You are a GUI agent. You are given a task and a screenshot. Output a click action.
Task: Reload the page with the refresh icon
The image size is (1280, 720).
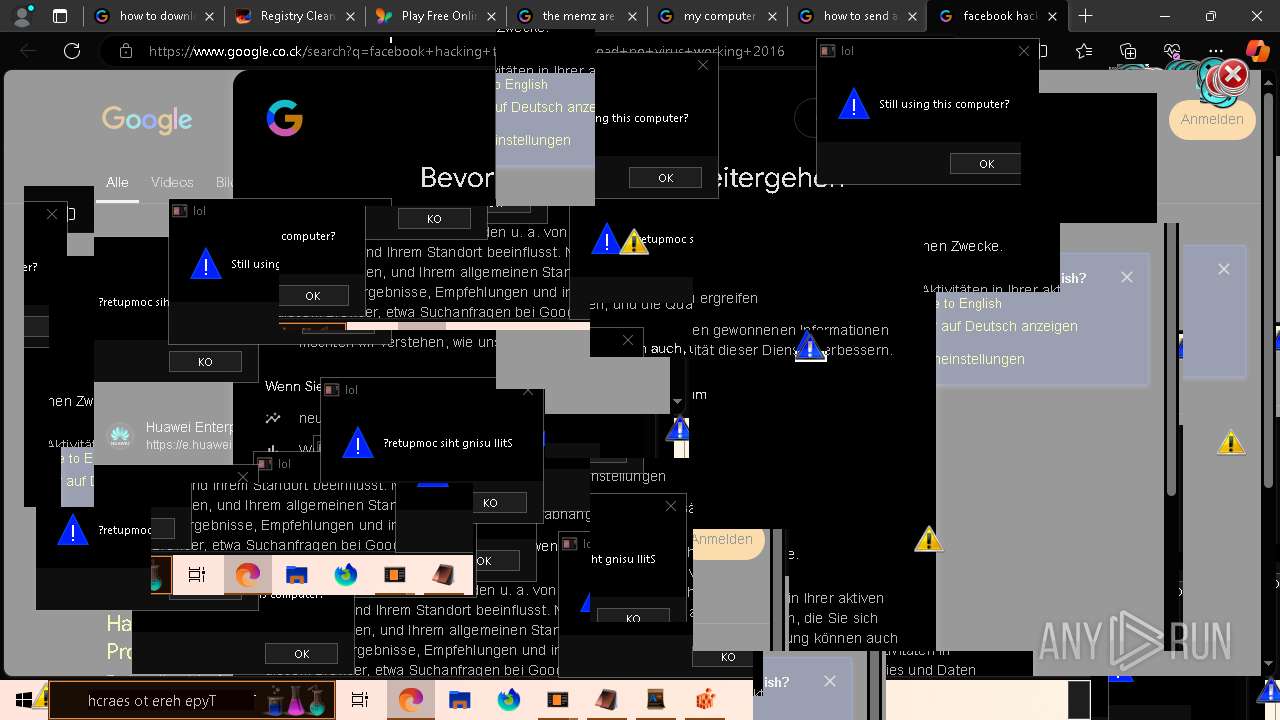tap(72, 51)
